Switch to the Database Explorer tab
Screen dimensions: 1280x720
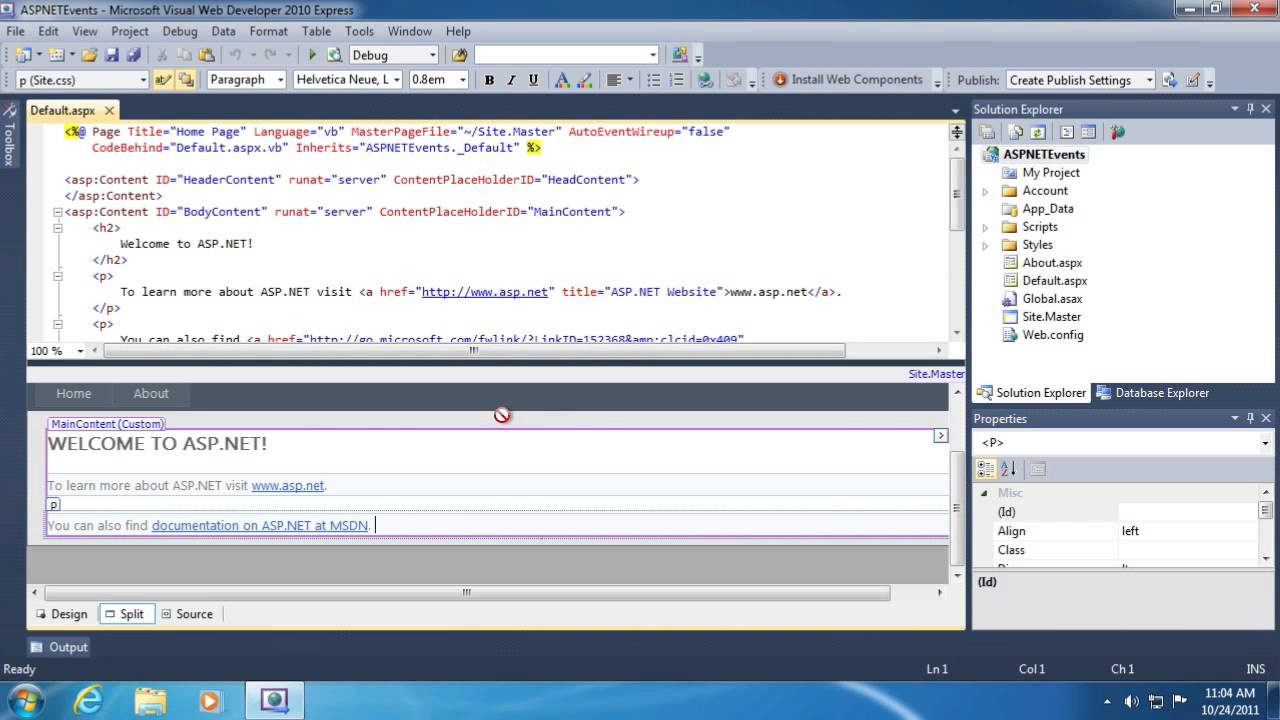(x=1153, y=393)
